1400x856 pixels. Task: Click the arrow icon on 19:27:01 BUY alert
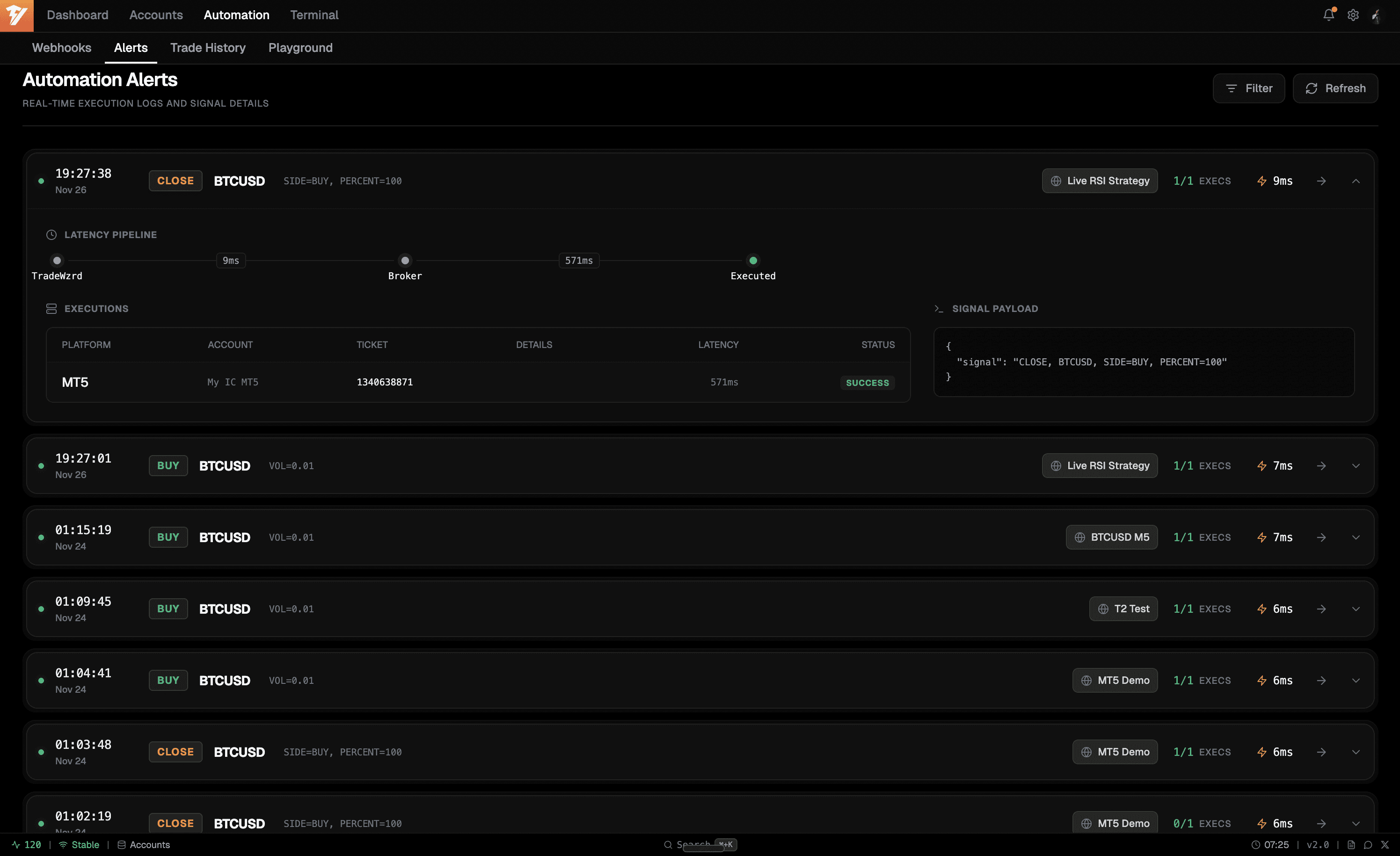(1321, 466)
